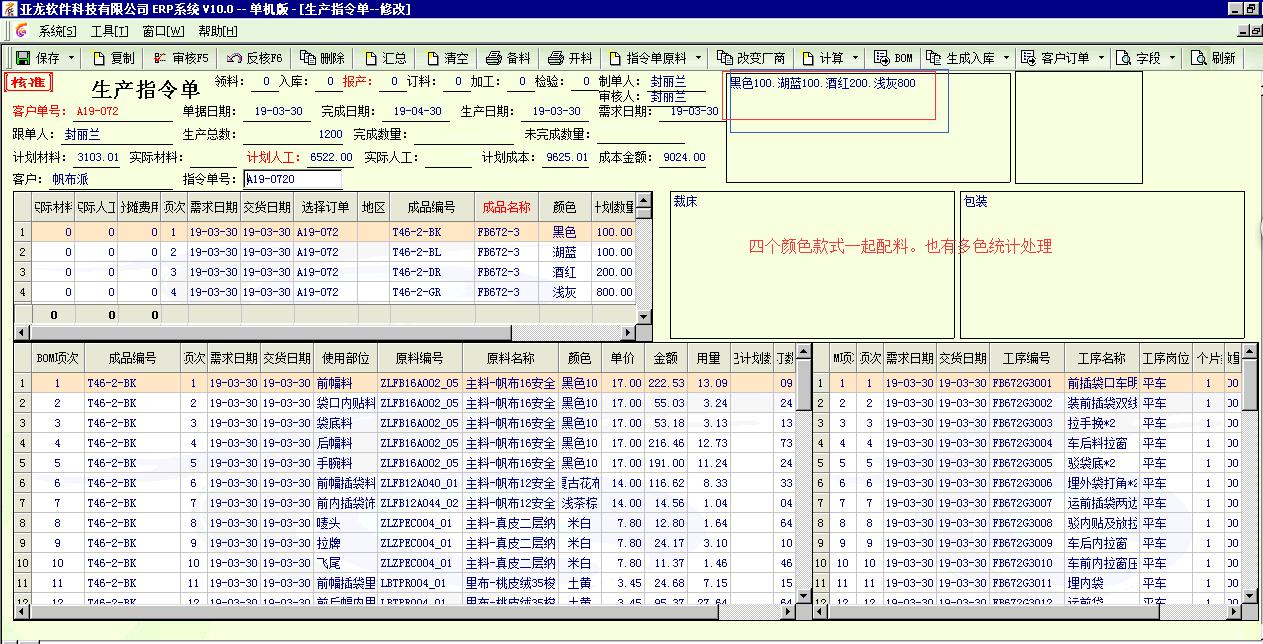Screen dimensions: 1263x644
Task: Click the app logo icon left of 系统 menu
Action: [21, 31]
